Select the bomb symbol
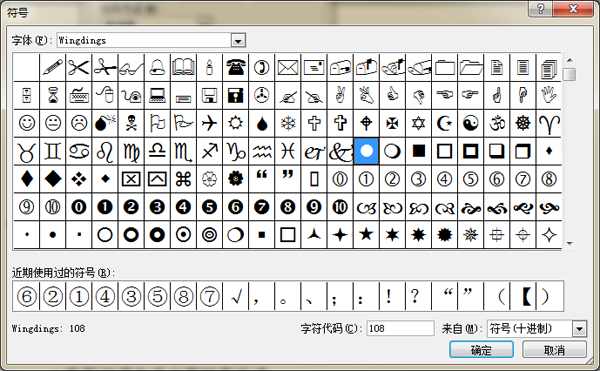Viewport: 600px width, 371px height. tap(105, 123)
